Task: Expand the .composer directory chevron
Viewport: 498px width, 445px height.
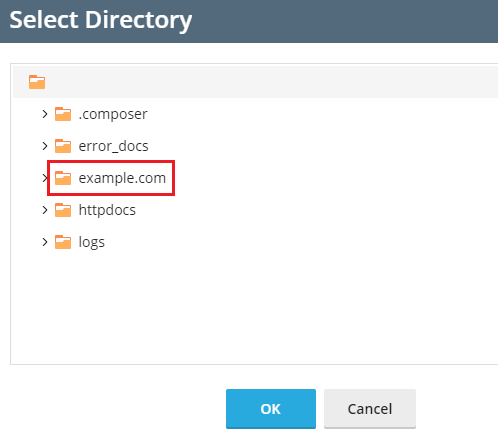Action: [x=45, y=114]
